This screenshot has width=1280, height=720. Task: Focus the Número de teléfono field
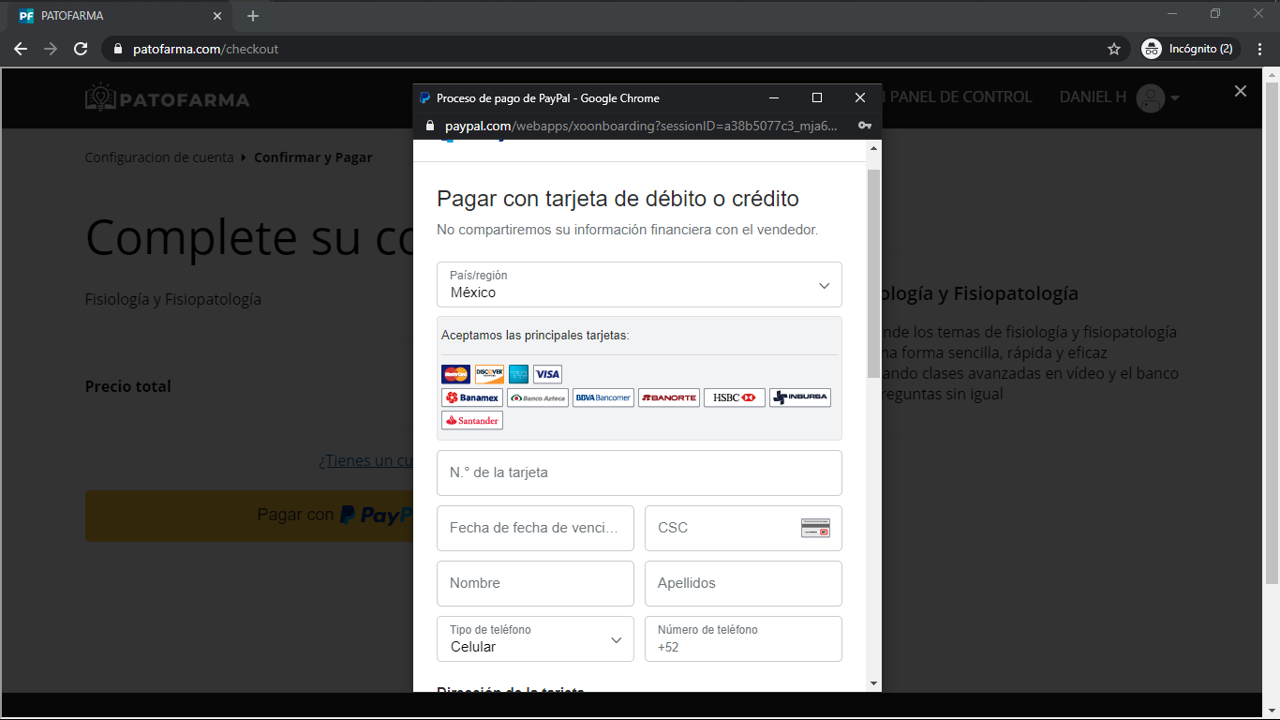[743, 638]
